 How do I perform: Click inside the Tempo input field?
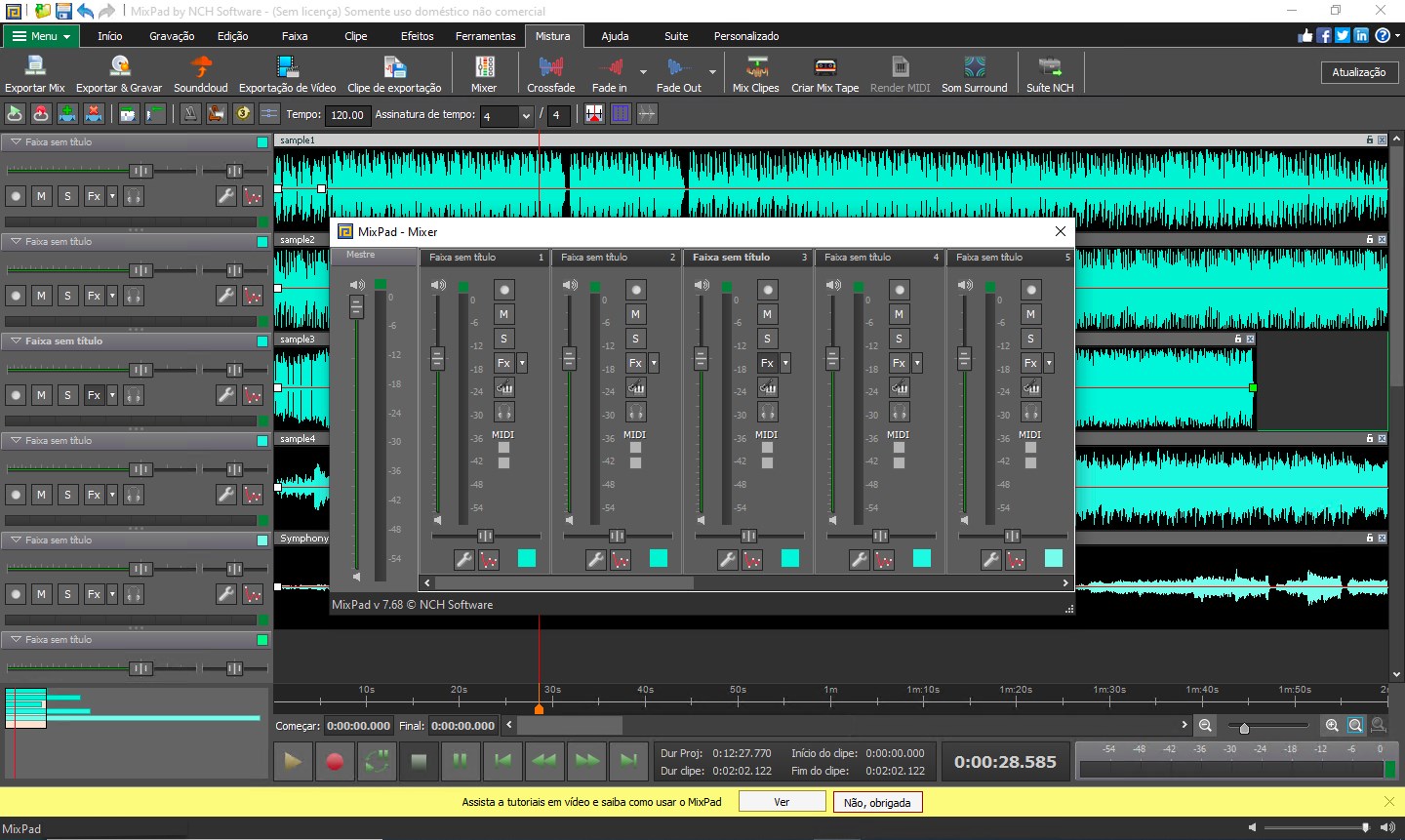coord(347,115)
